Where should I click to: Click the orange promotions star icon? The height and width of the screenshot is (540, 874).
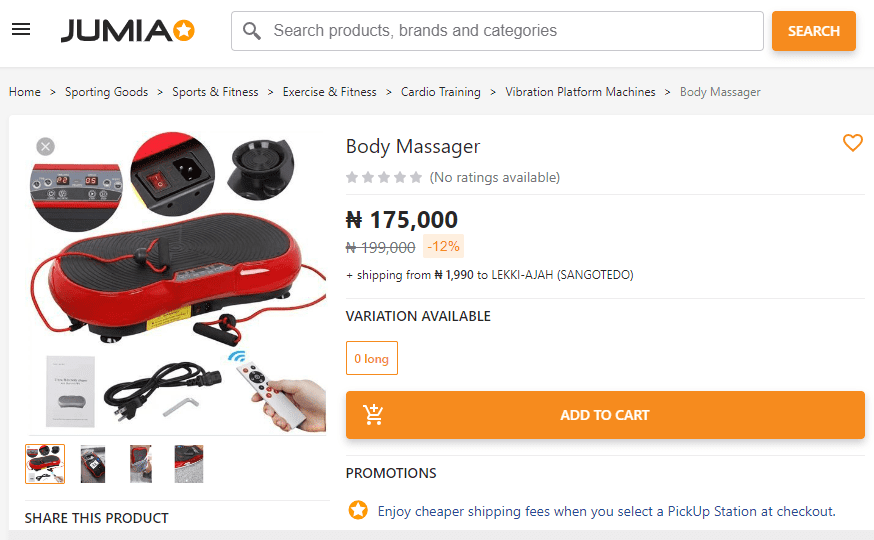(x=358, y=511)
